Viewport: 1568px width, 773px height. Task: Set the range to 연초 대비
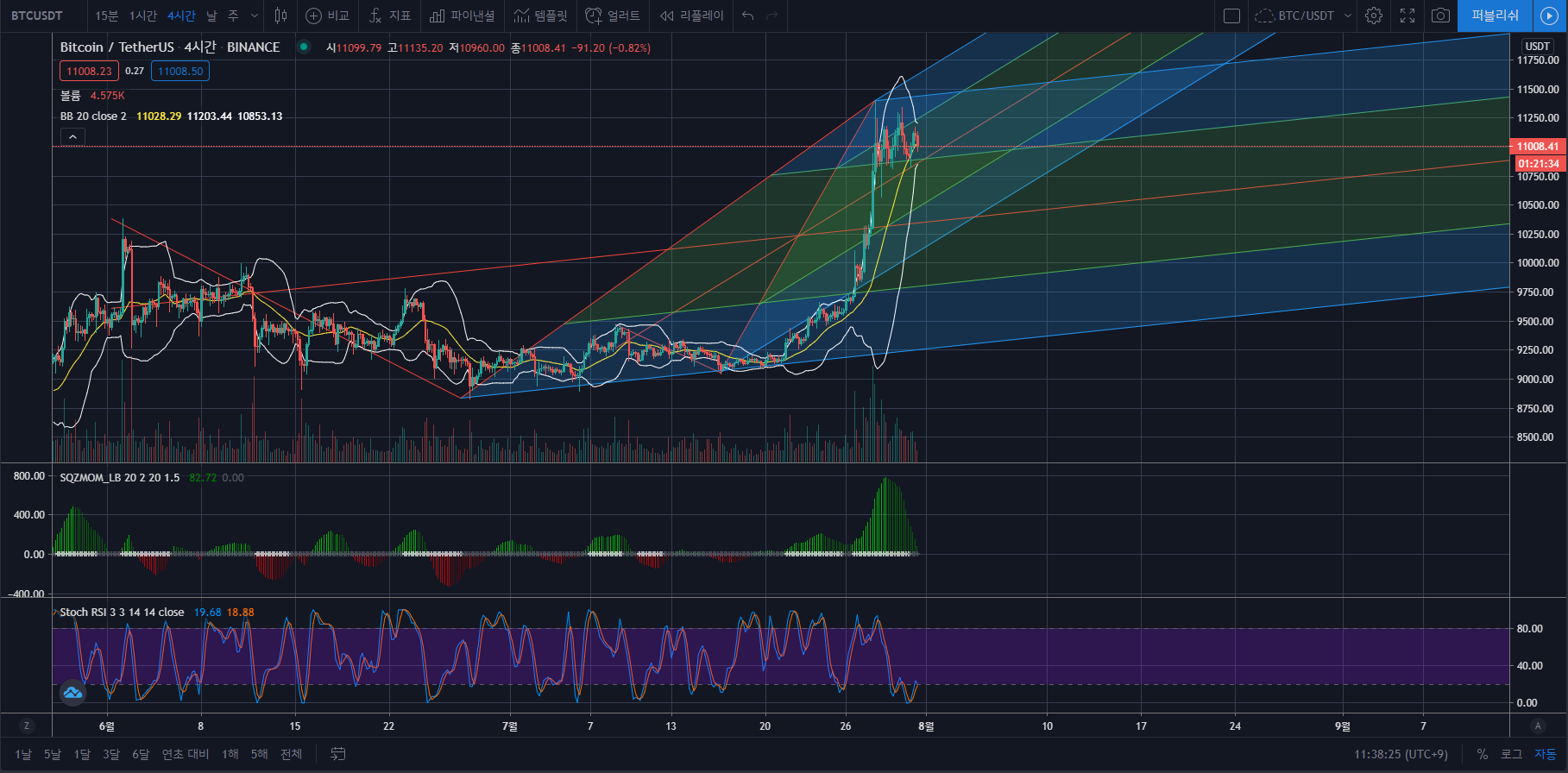coord(186,754)
